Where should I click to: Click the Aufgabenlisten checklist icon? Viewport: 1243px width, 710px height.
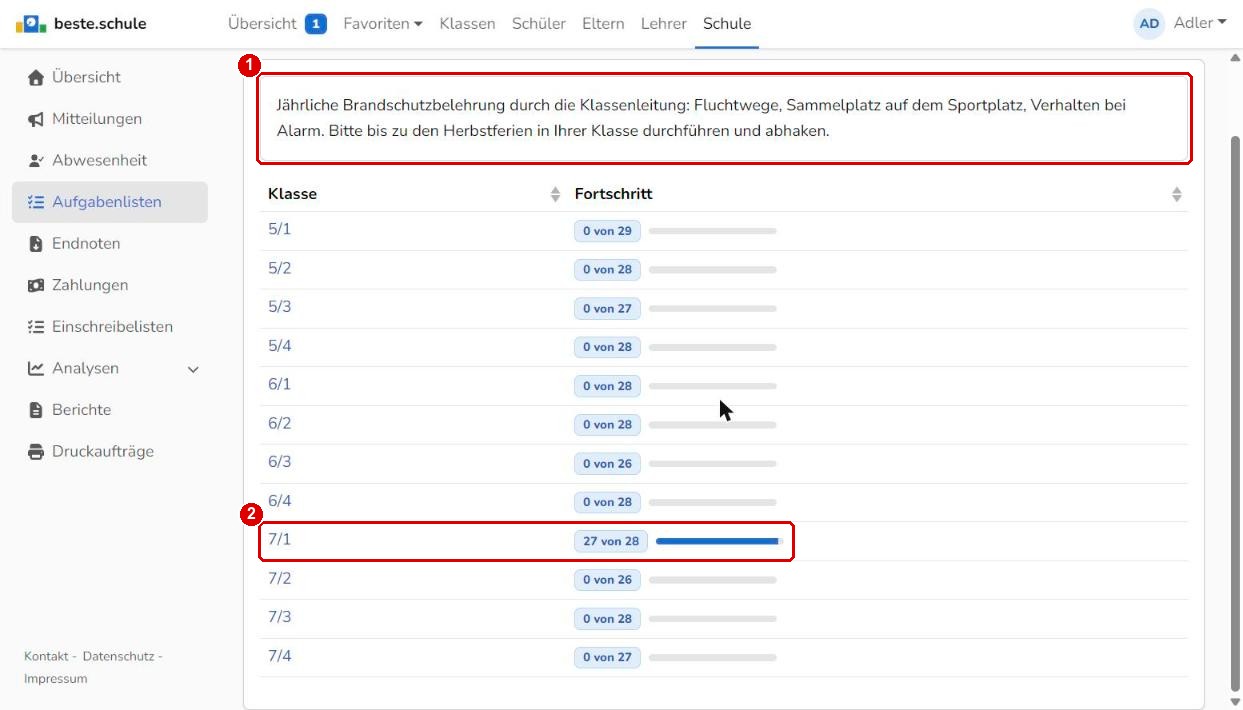[36, 202]
